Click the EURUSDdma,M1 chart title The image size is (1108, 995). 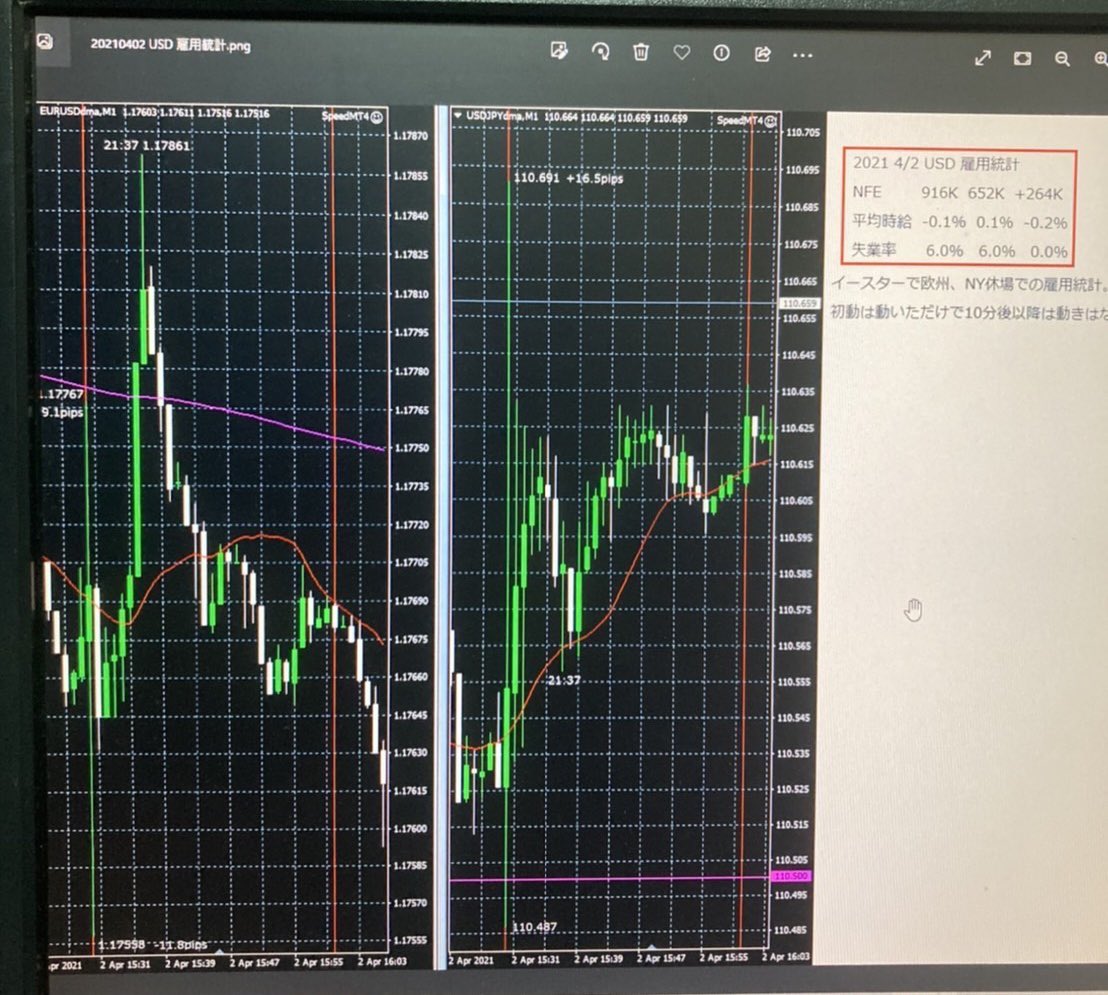coord(78,112)
